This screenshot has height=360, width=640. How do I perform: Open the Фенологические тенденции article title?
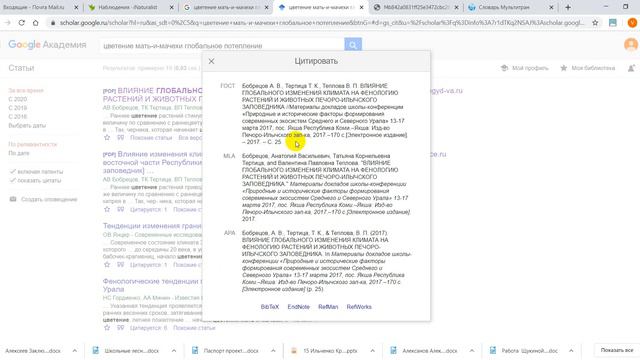152,285
